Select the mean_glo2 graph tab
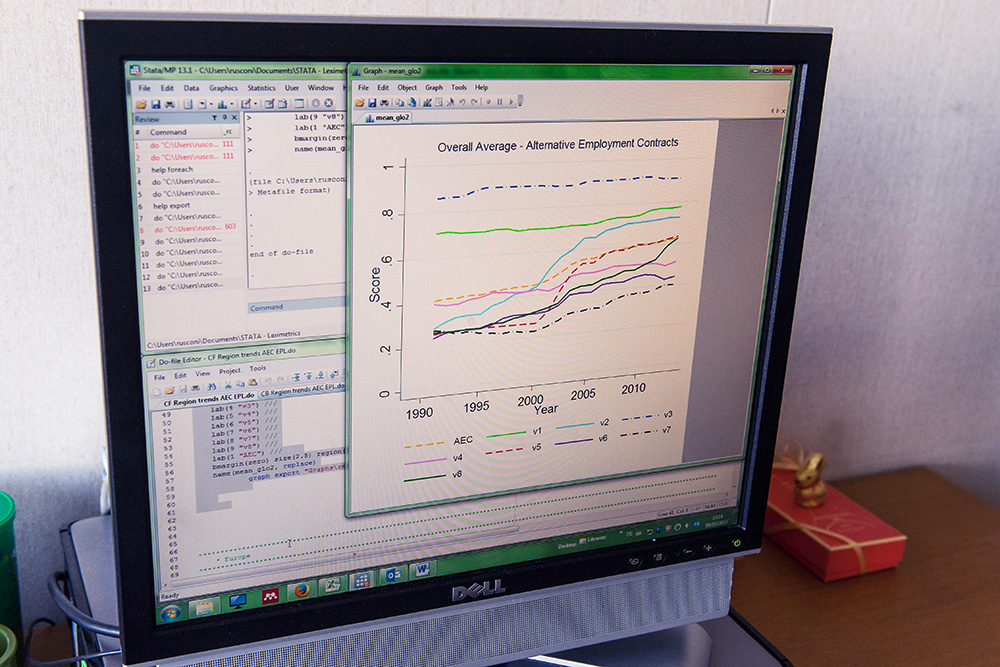Viewport: 1000px width, 667px height. click(x=388, y=118)
